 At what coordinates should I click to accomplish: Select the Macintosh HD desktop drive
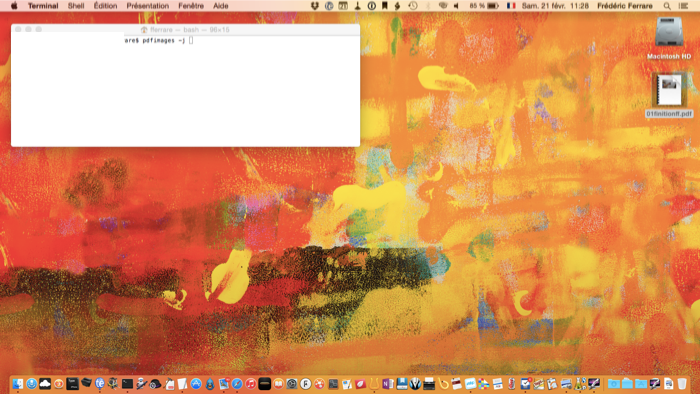tap(669, 38)
